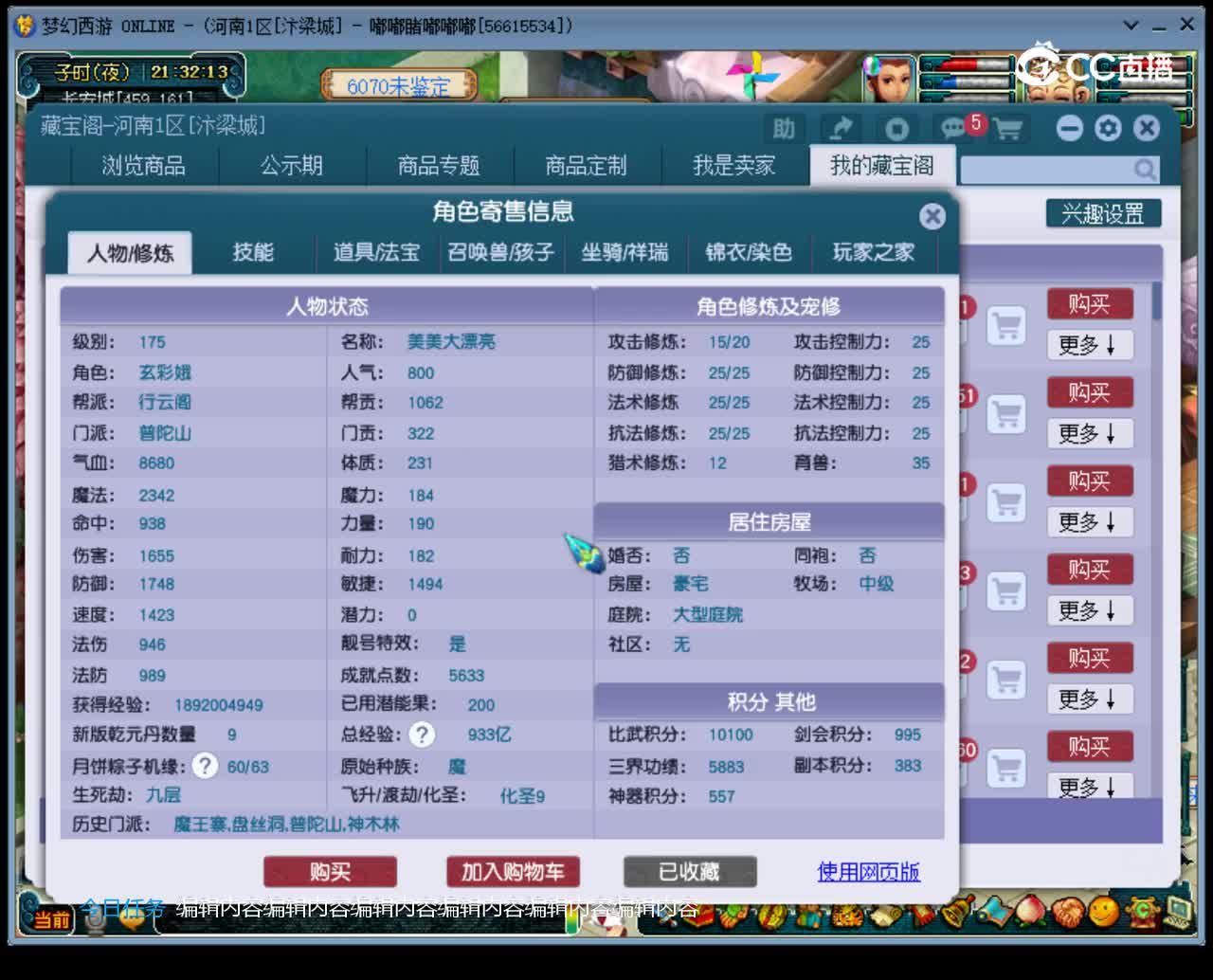Open the 使用网页版 link
1213x980 pixels.
869,872
